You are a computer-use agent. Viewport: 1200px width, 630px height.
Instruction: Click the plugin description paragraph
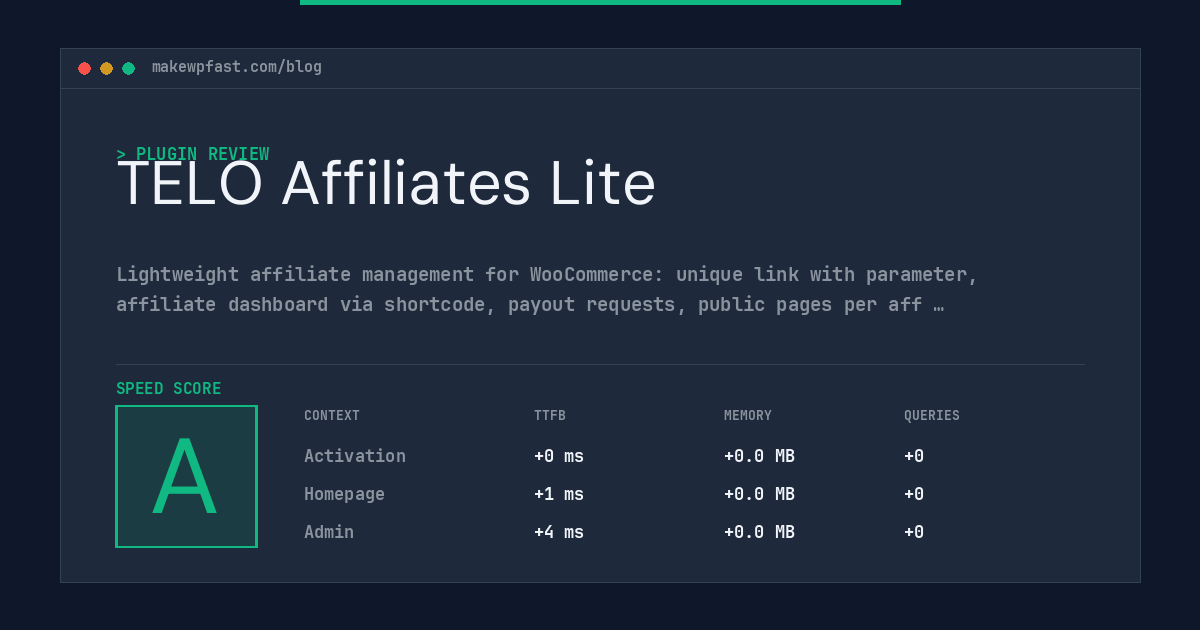point(547,289)
